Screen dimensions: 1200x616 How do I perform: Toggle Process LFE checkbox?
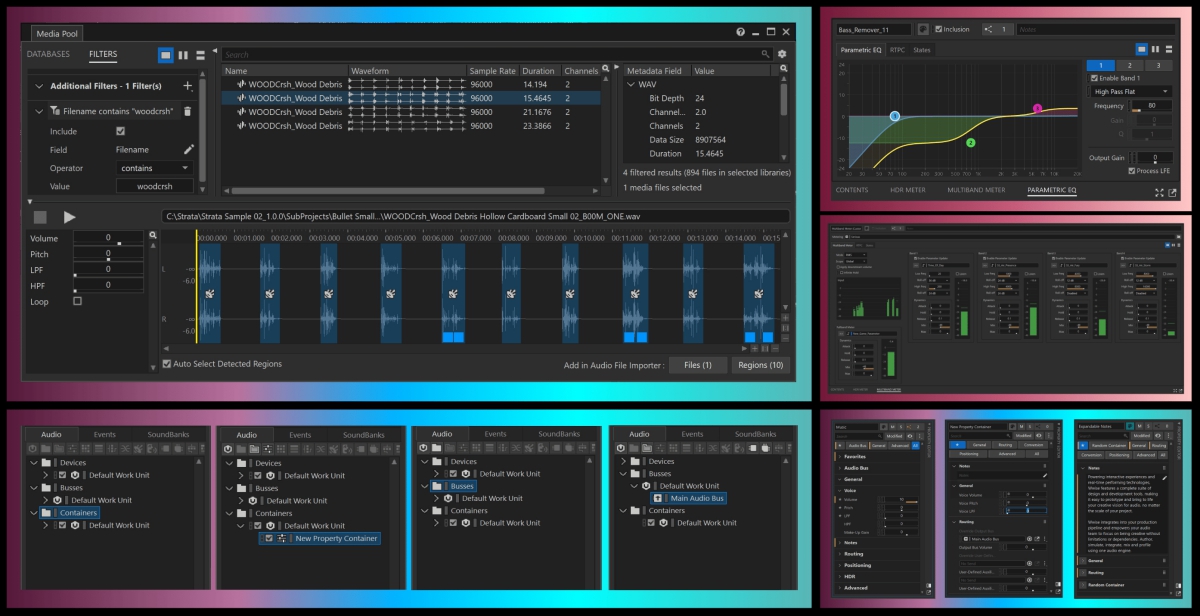pyautogui.click(x=1132, y=171)
